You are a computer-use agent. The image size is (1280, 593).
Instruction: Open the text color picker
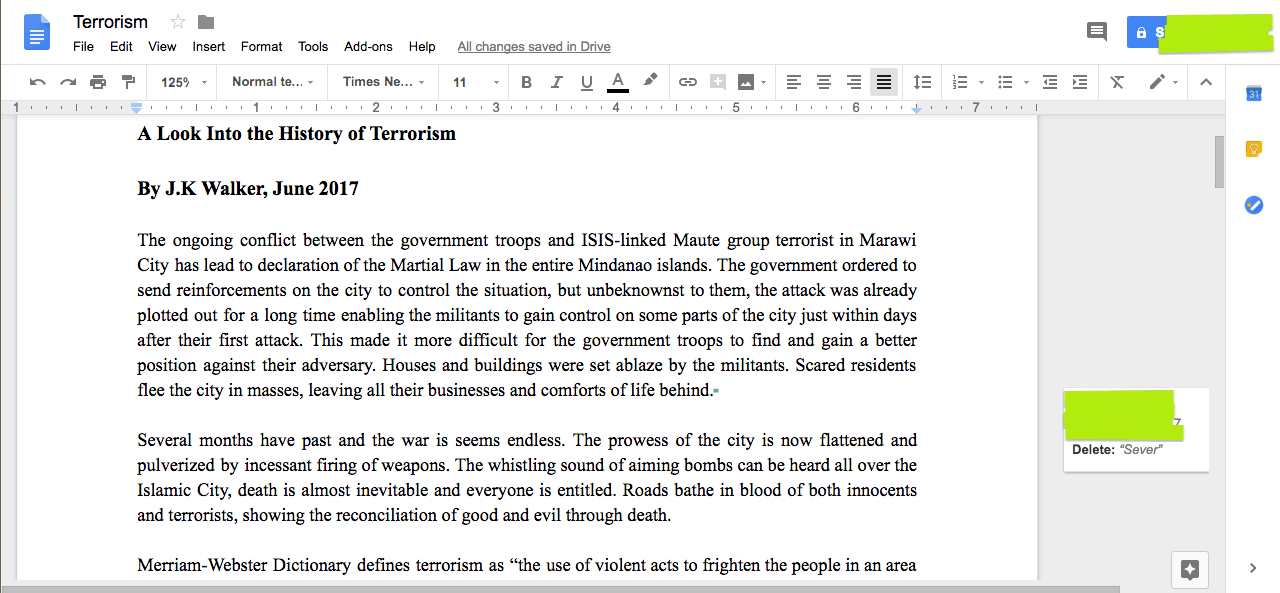[x=618, y=82]
